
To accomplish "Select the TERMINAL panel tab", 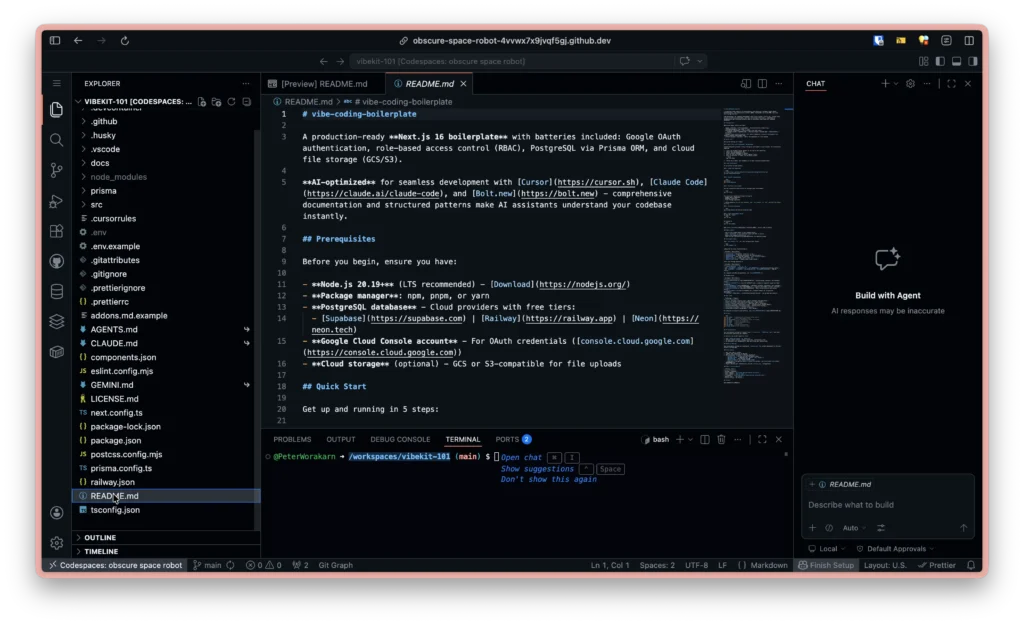I will click(x=462, y=440).
